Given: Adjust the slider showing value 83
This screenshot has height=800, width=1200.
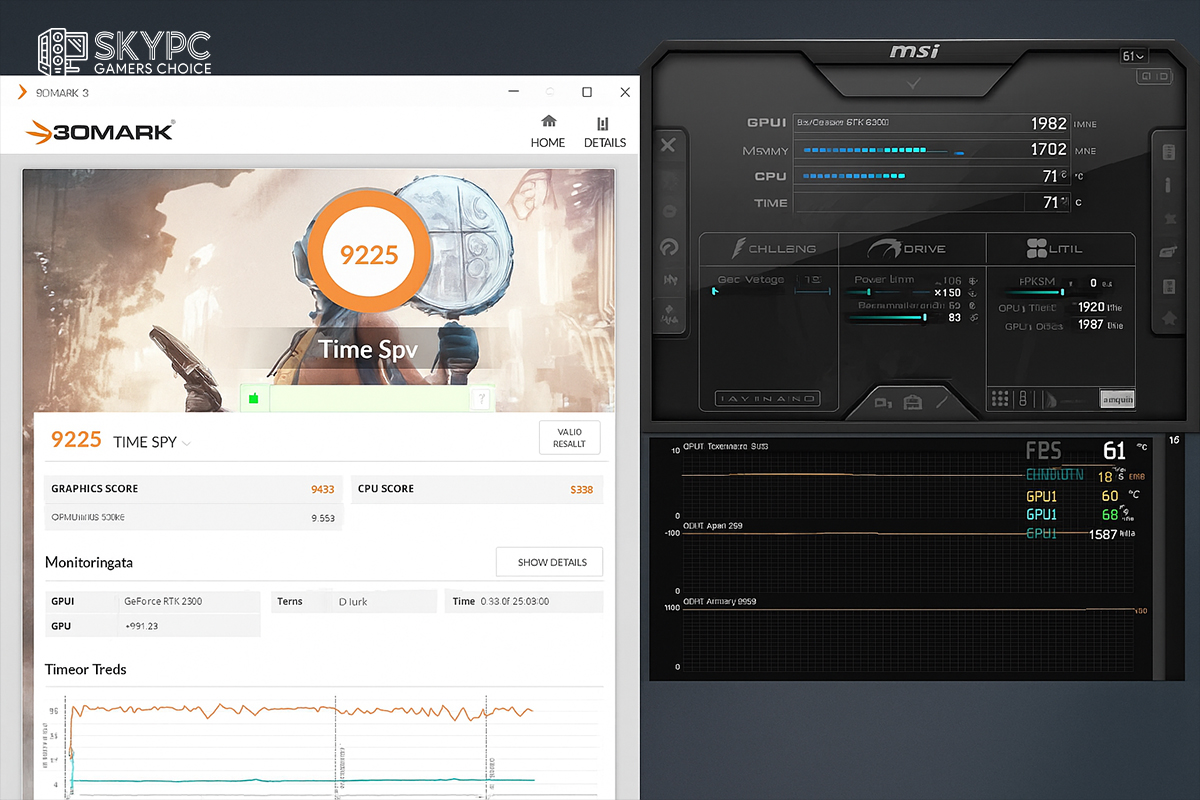Looking at the screenshot, I should [888, 318].
